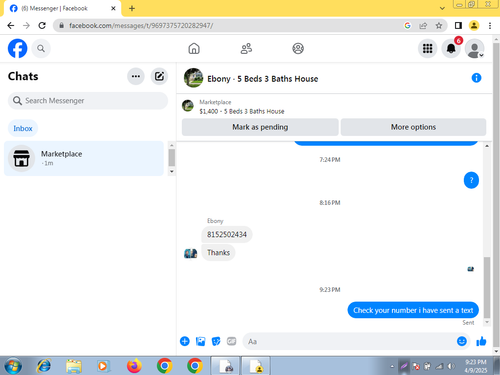Choose a sticker icon in composer
The height and width of the screenshot is (375, 500).
[216, 341]
